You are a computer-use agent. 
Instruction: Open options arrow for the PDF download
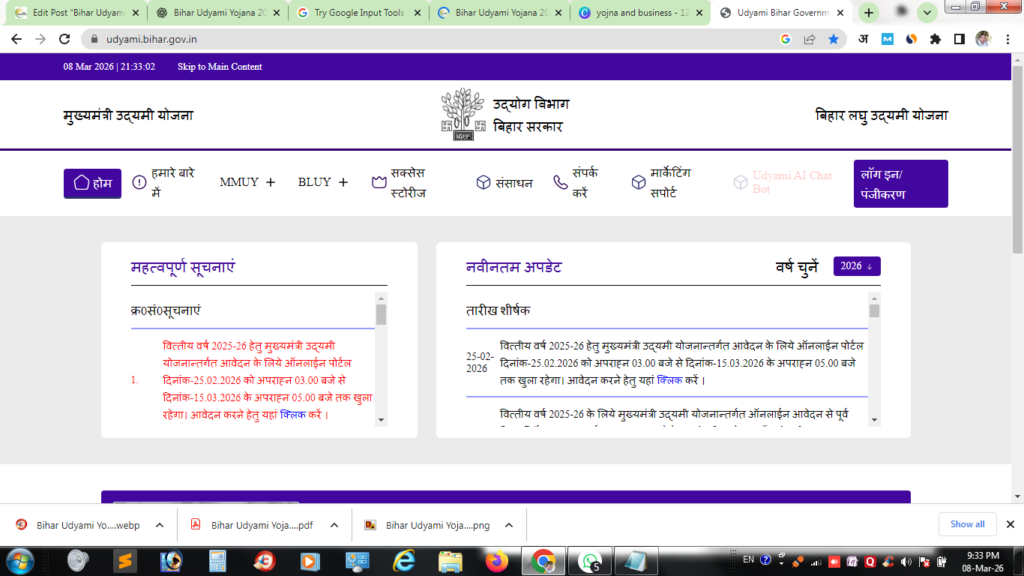tap(333, 525)
